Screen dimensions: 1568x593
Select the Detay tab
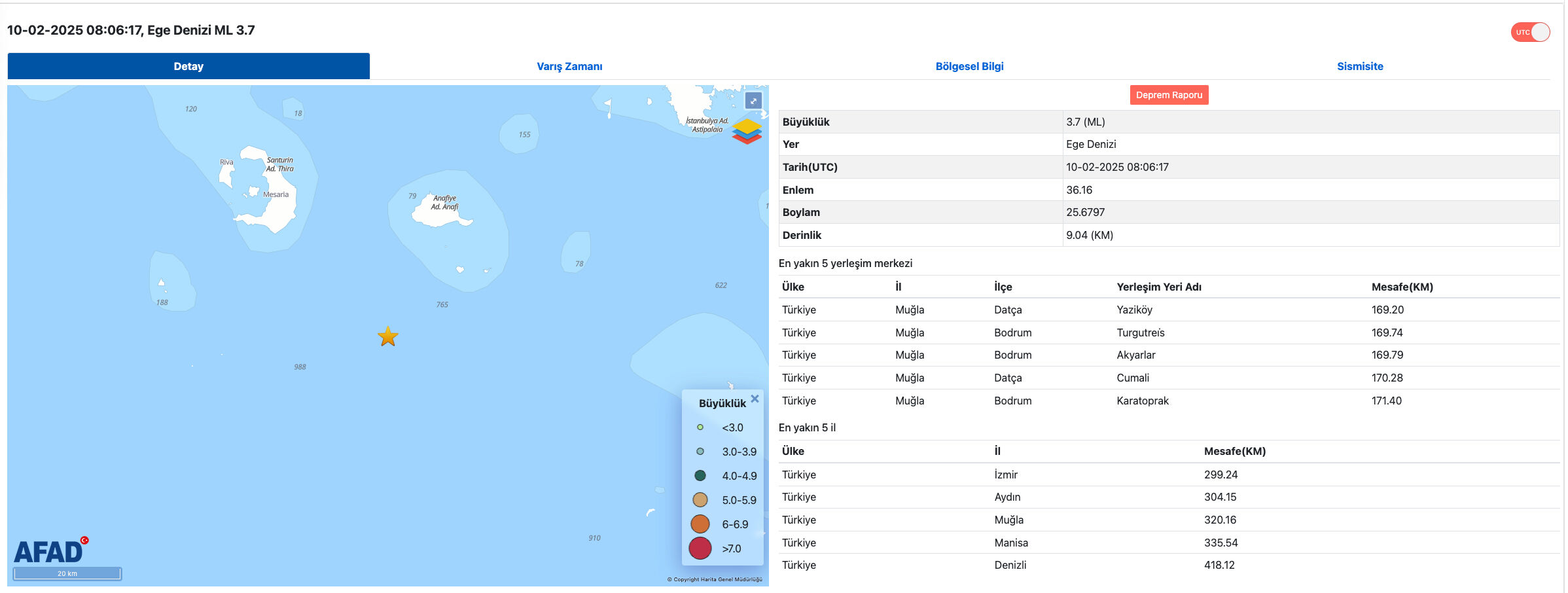188,66
